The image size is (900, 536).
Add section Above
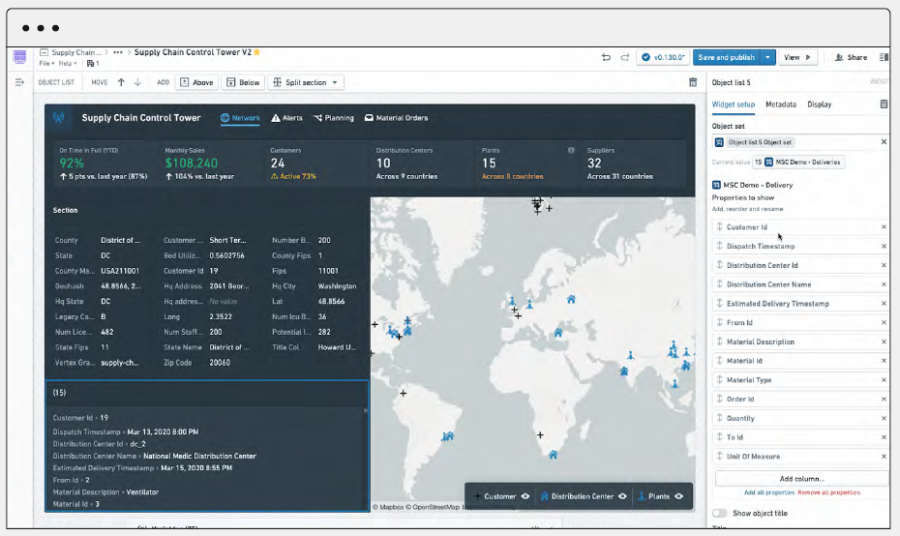197,83
